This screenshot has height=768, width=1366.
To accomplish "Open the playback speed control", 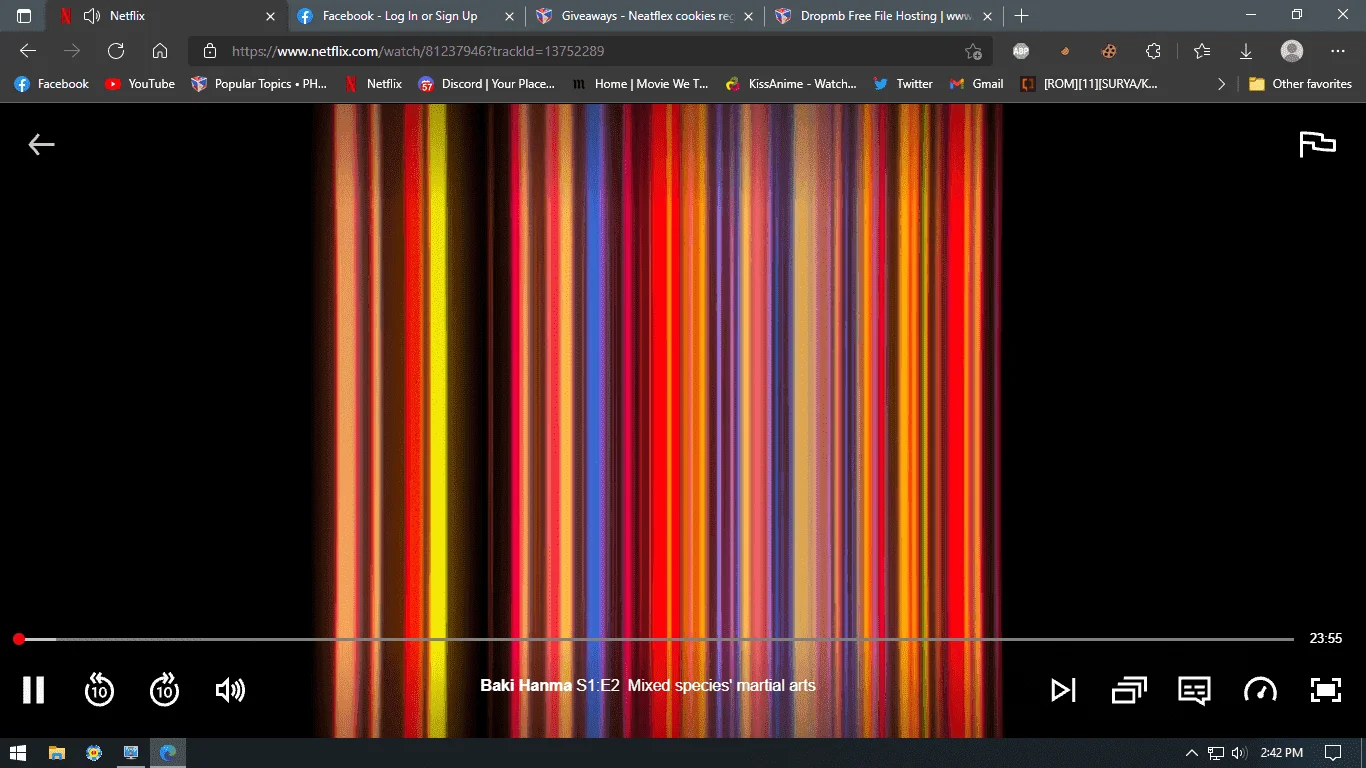I will coord(1260,690).
